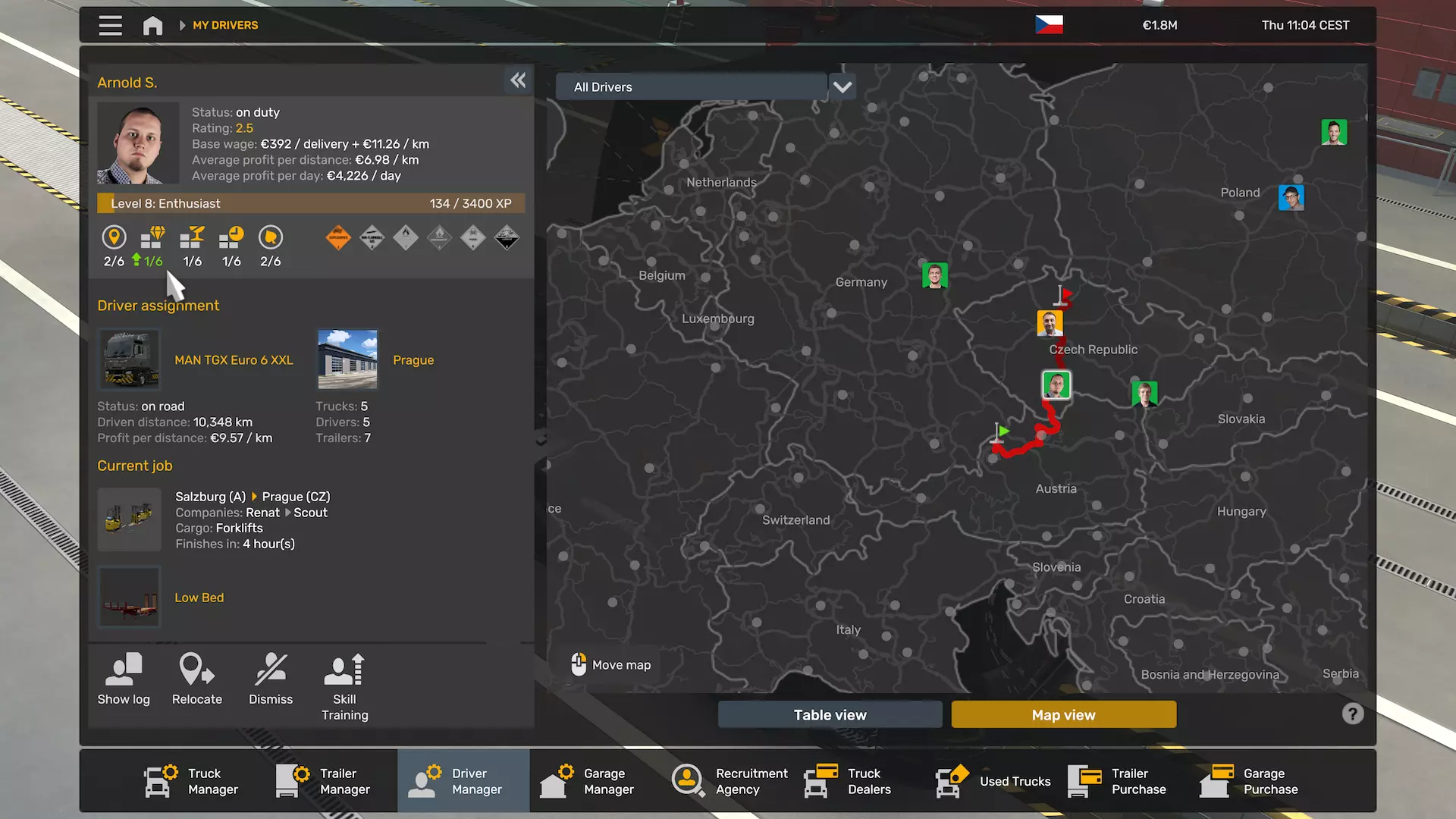The image size is (1456, 819).
Task: Open the hamburger main menu
Action: coord(110,25)
